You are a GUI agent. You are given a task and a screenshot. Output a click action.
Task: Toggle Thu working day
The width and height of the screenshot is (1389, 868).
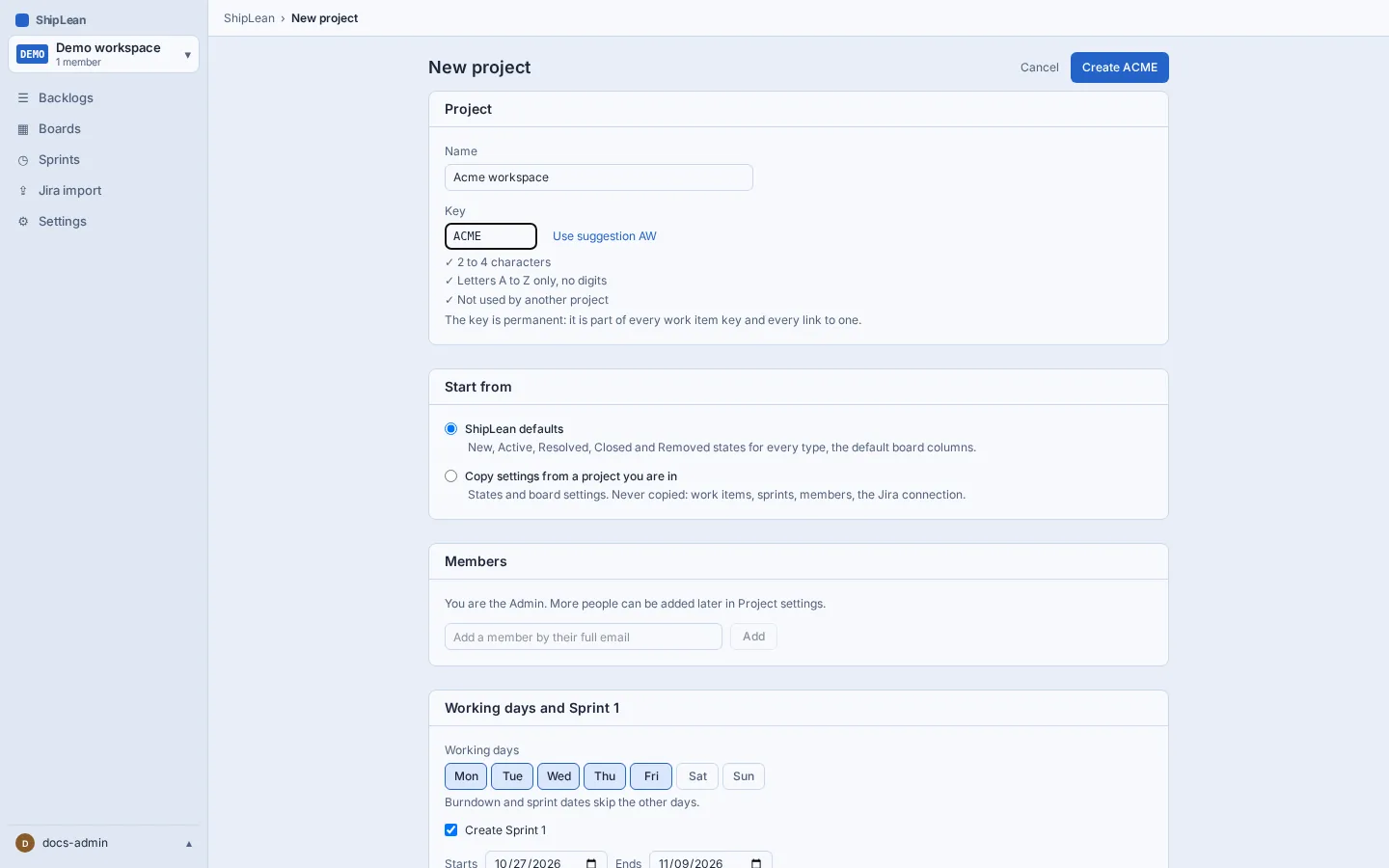coord(605,776)
